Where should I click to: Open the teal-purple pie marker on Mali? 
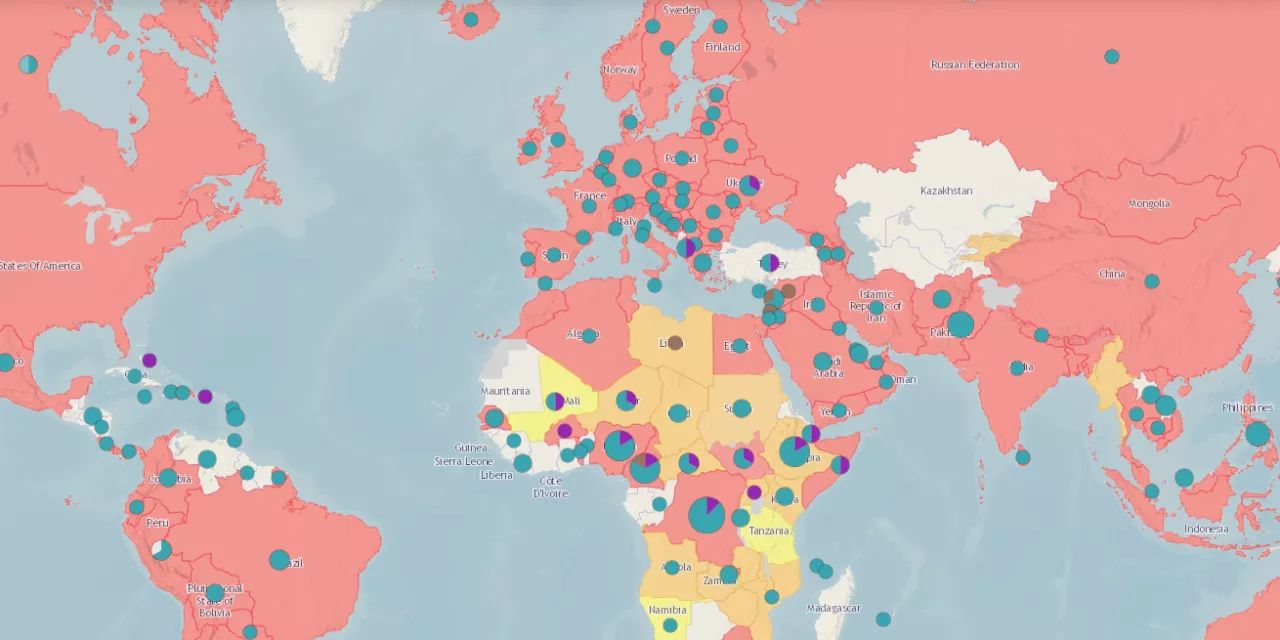coord(555,401)
